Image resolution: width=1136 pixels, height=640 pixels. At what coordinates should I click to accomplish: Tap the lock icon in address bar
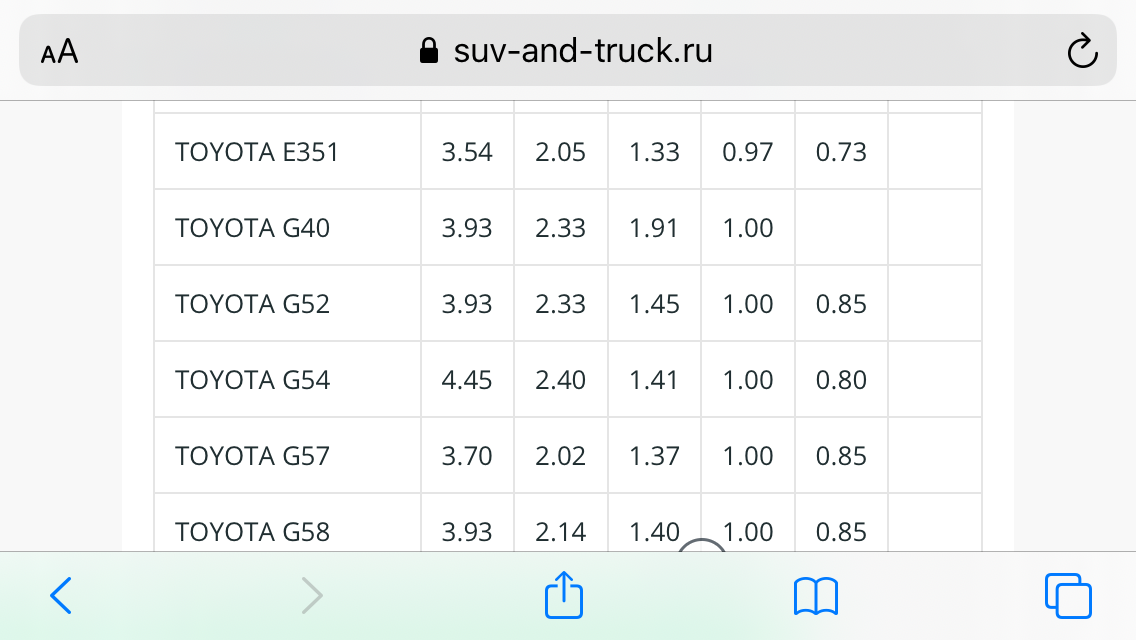(x=429, y=51)
